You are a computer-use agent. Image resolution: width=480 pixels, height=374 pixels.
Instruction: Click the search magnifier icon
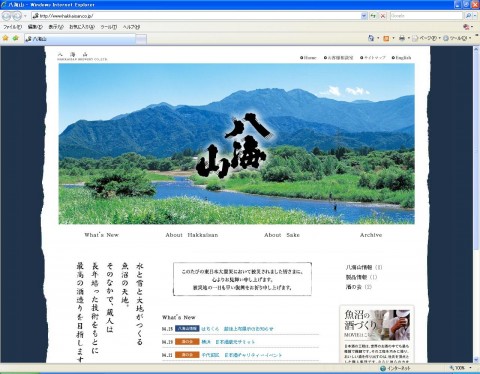[468, 16]
